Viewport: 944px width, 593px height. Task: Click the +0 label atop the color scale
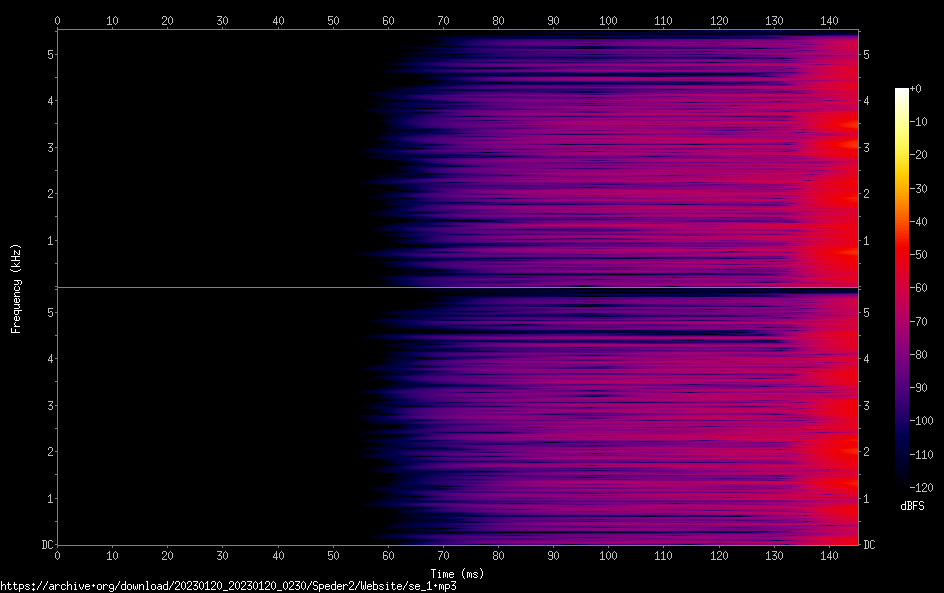[x=915, y=89]
